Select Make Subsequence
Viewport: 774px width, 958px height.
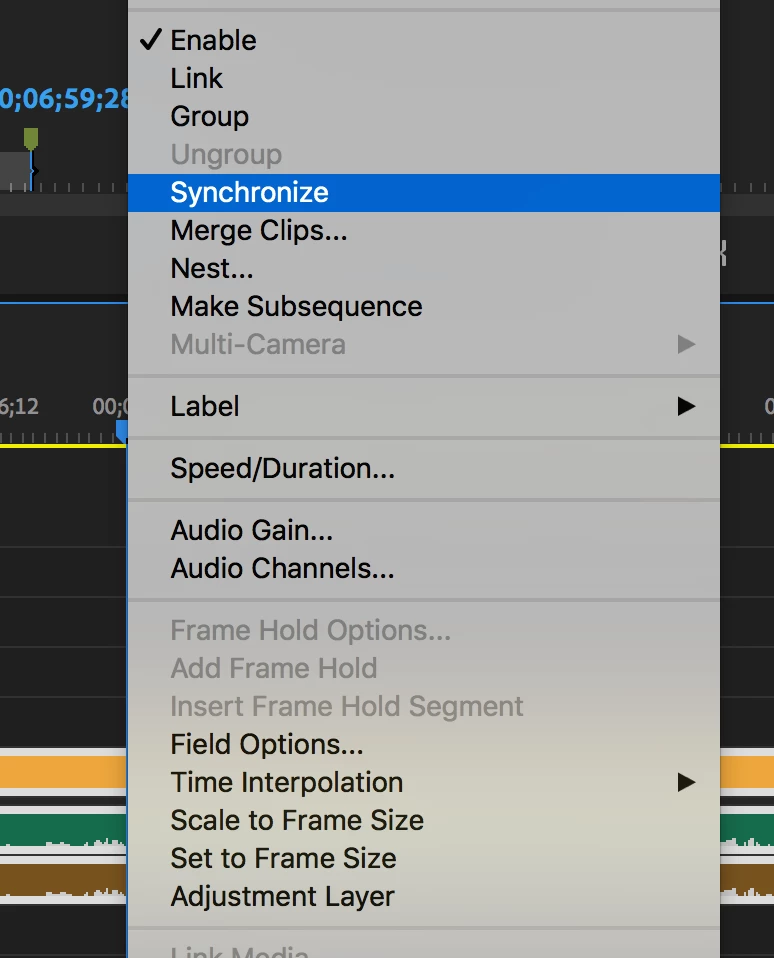tap(296, 306)
